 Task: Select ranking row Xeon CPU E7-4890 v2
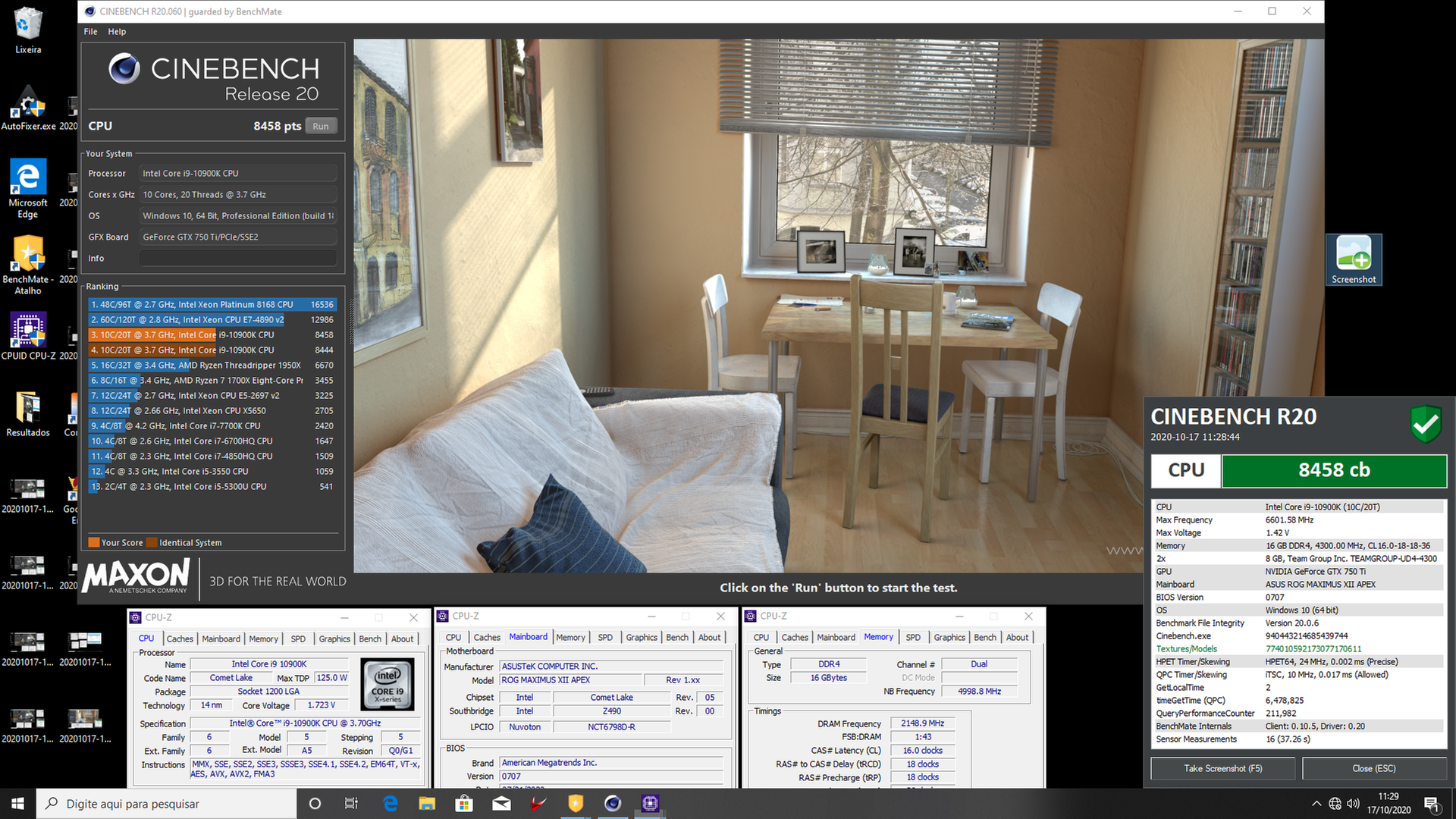[212, 319]
